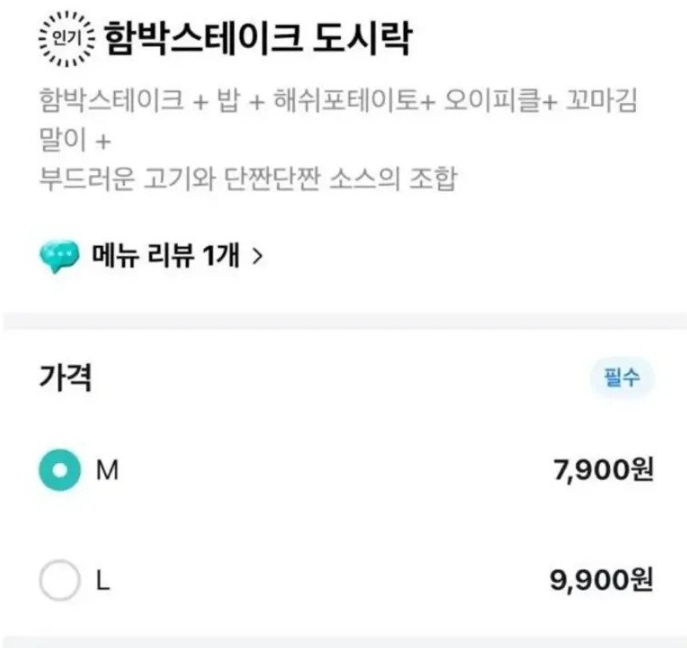Click the gray divider above 가격

[344, 321]
